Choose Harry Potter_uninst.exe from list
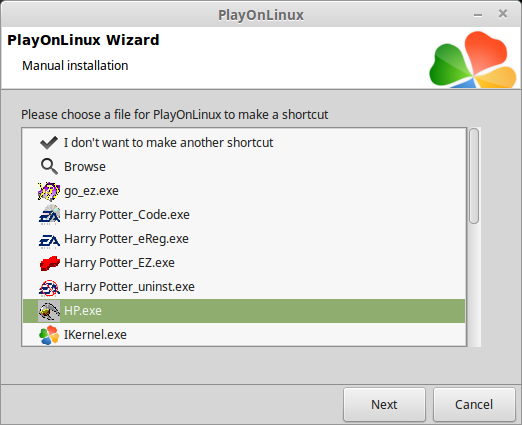522x425 pixels. pyautogui.click(x=244, y=287)
